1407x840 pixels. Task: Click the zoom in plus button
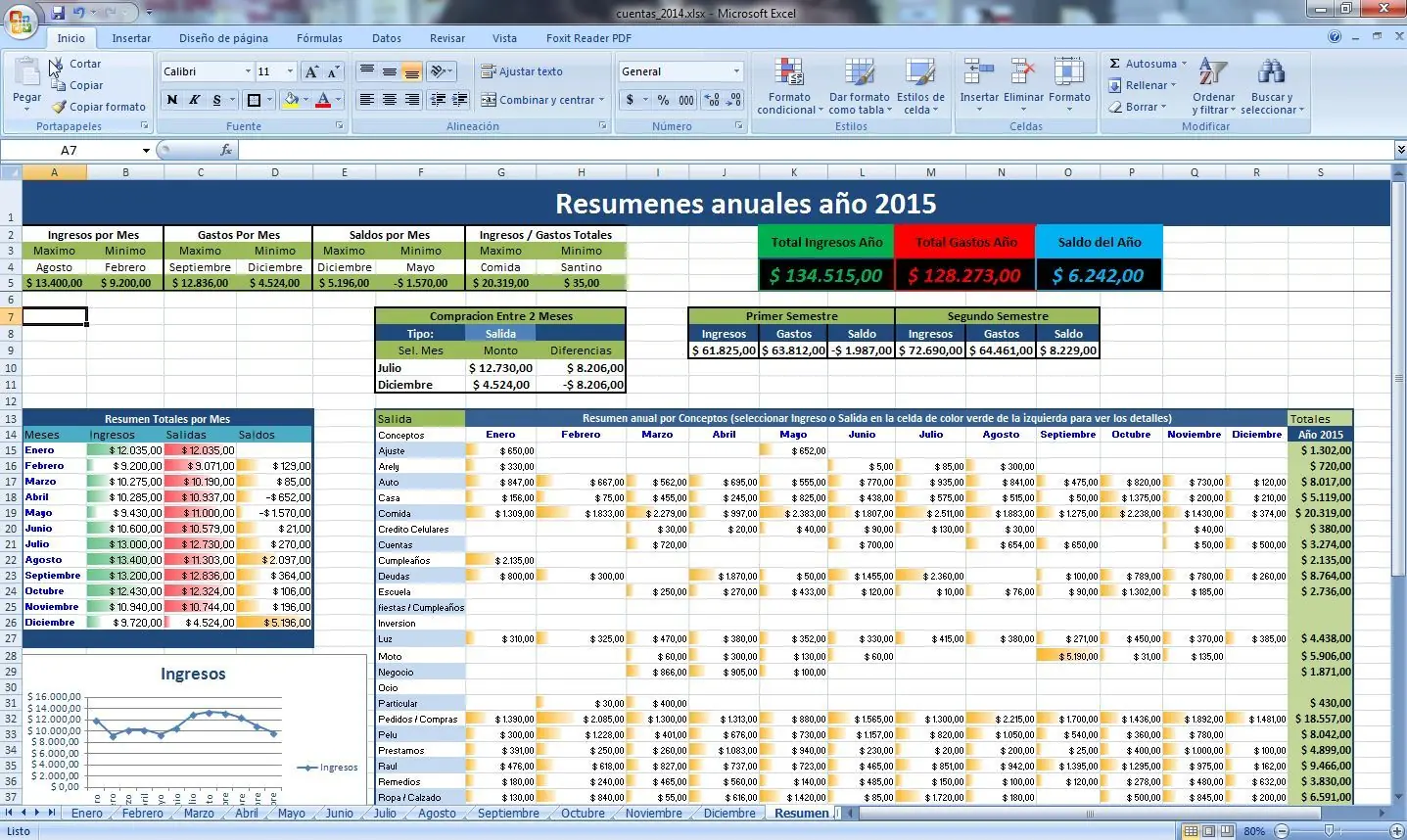(1395, 831)
